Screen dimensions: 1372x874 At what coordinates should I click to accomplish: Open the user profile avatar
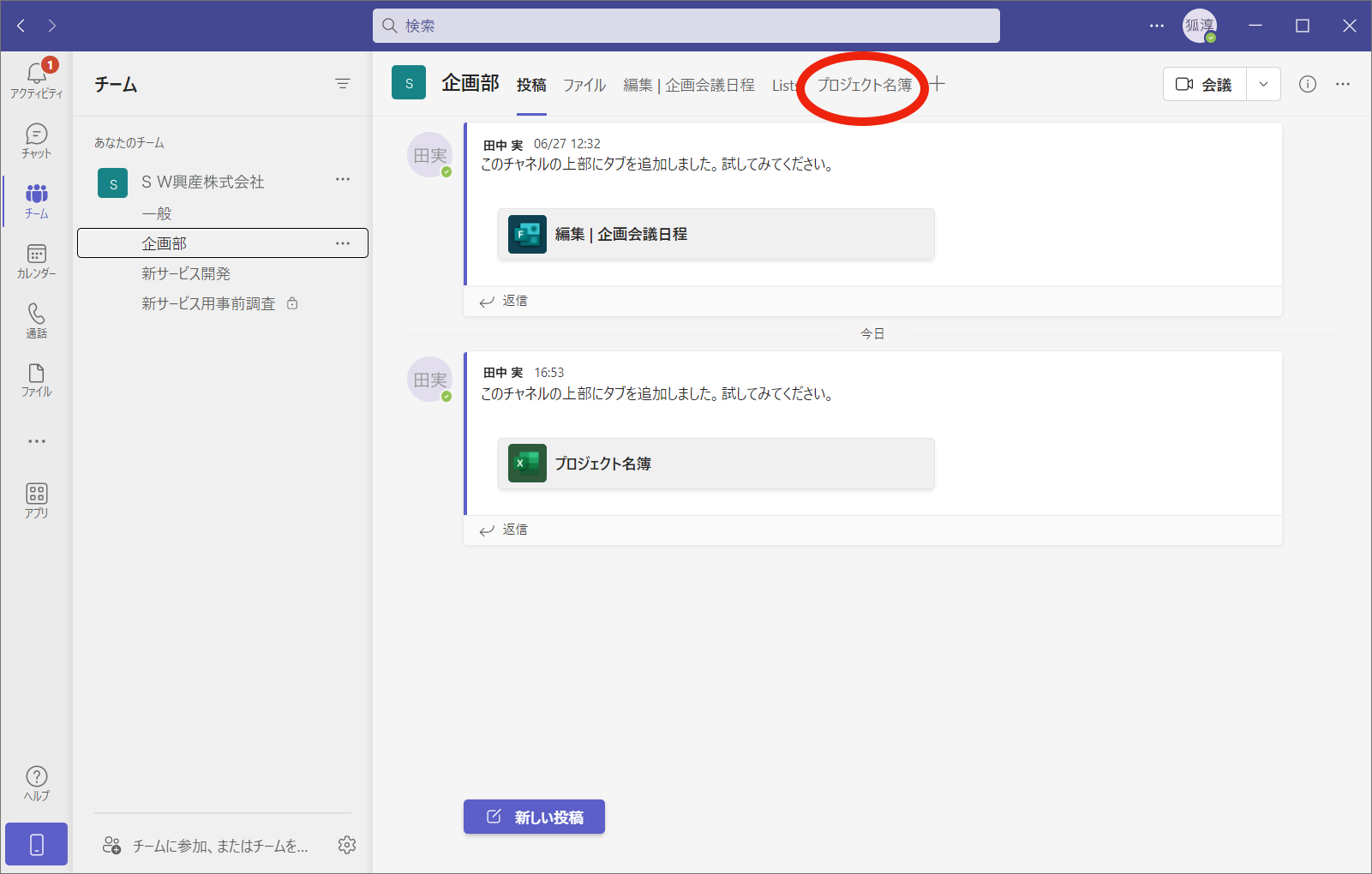point(1200,26)
